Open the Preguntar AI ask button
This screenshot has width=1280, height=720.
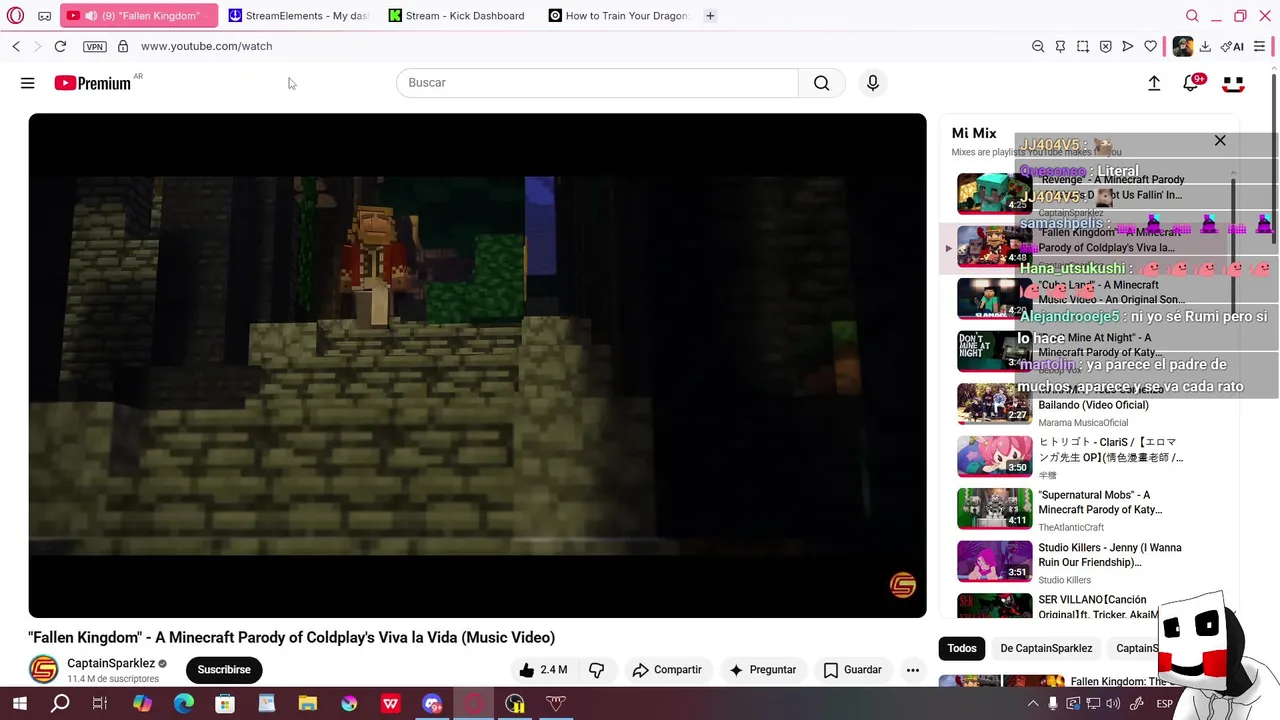763,670
